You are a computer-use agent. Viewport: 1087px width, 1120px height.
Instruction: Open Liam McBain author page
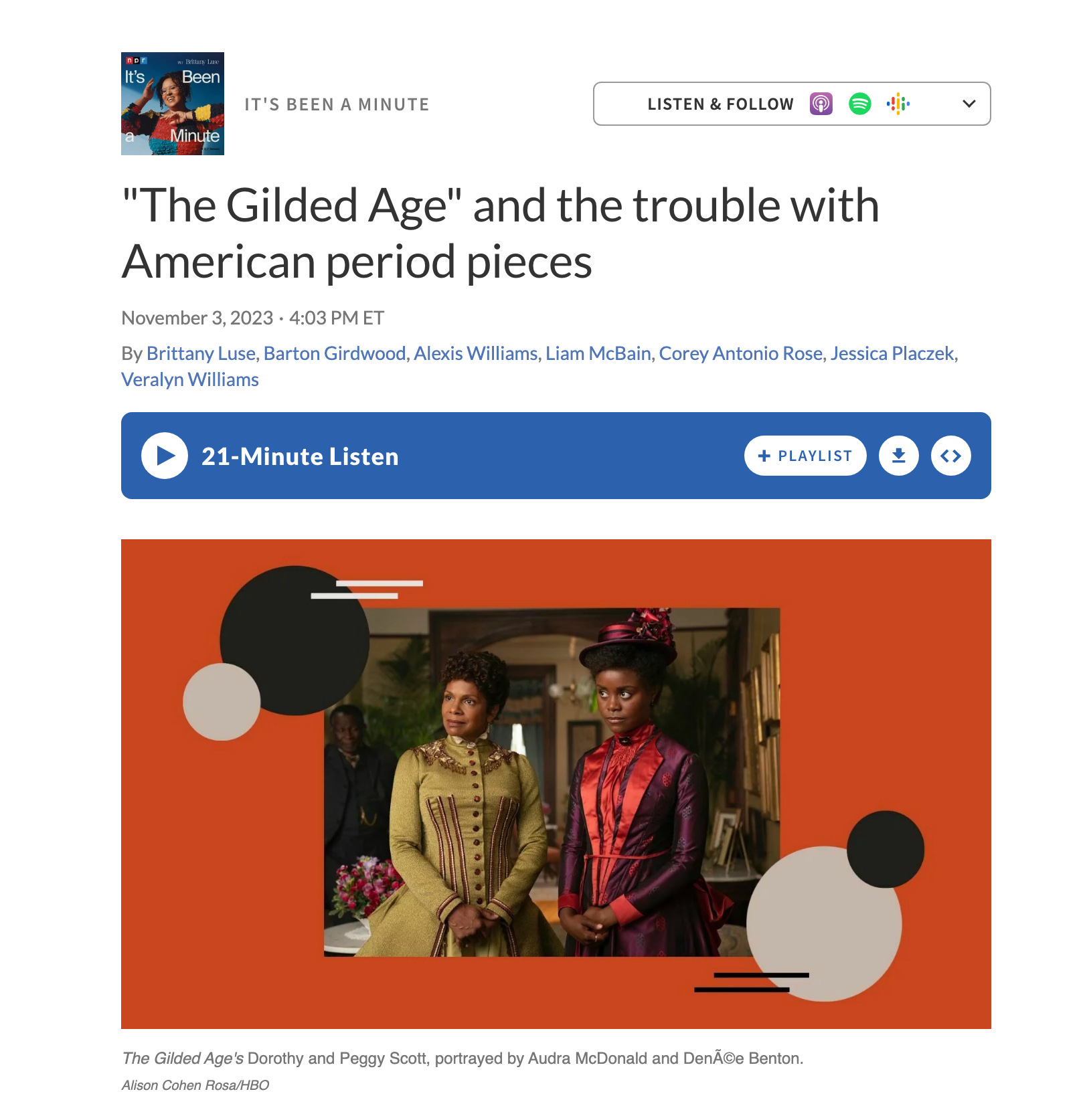tap(598, 353)
